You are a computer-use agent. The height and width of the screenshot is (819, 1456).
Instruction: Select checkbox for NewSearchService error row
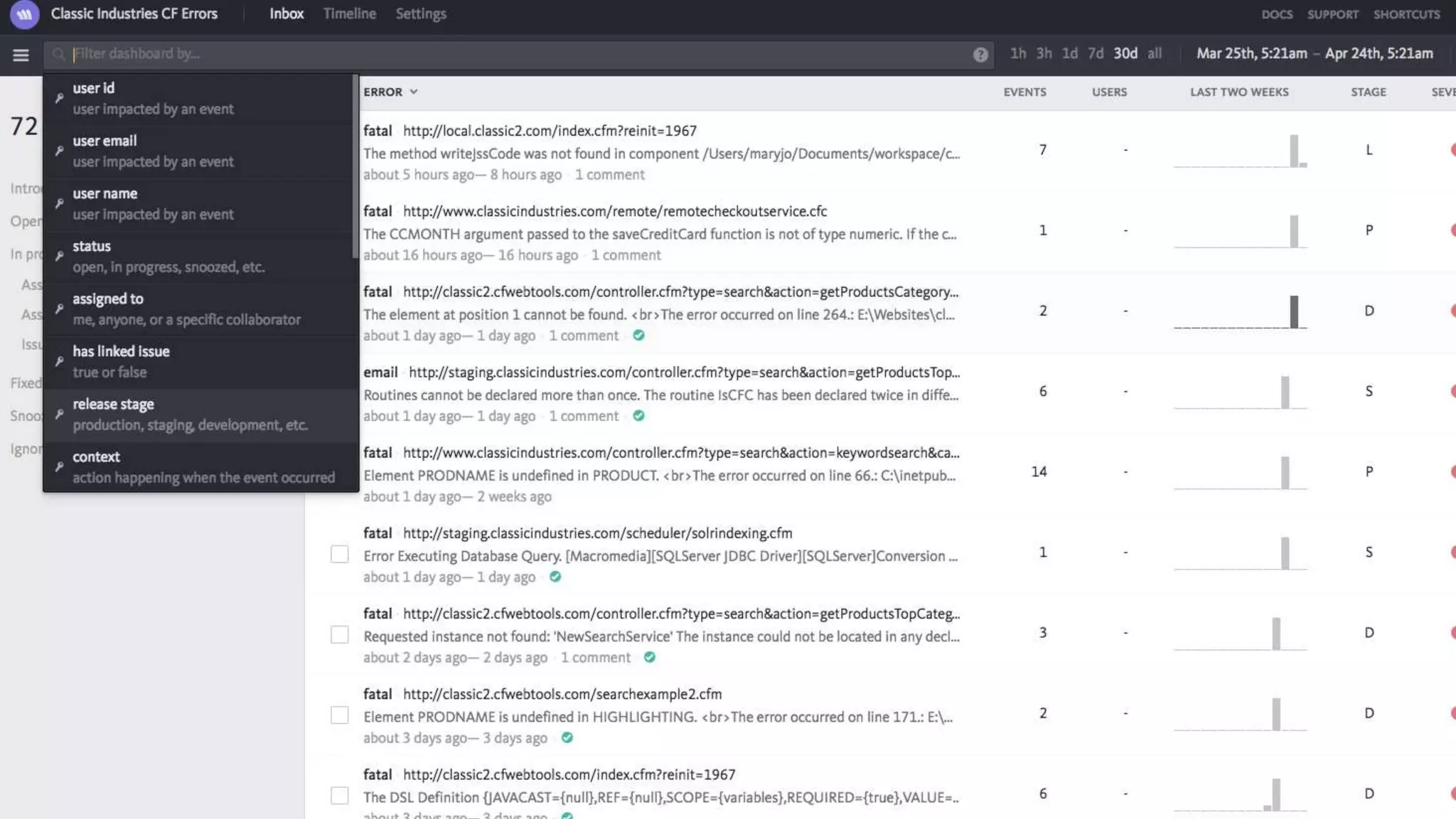(x=340, y=635)
